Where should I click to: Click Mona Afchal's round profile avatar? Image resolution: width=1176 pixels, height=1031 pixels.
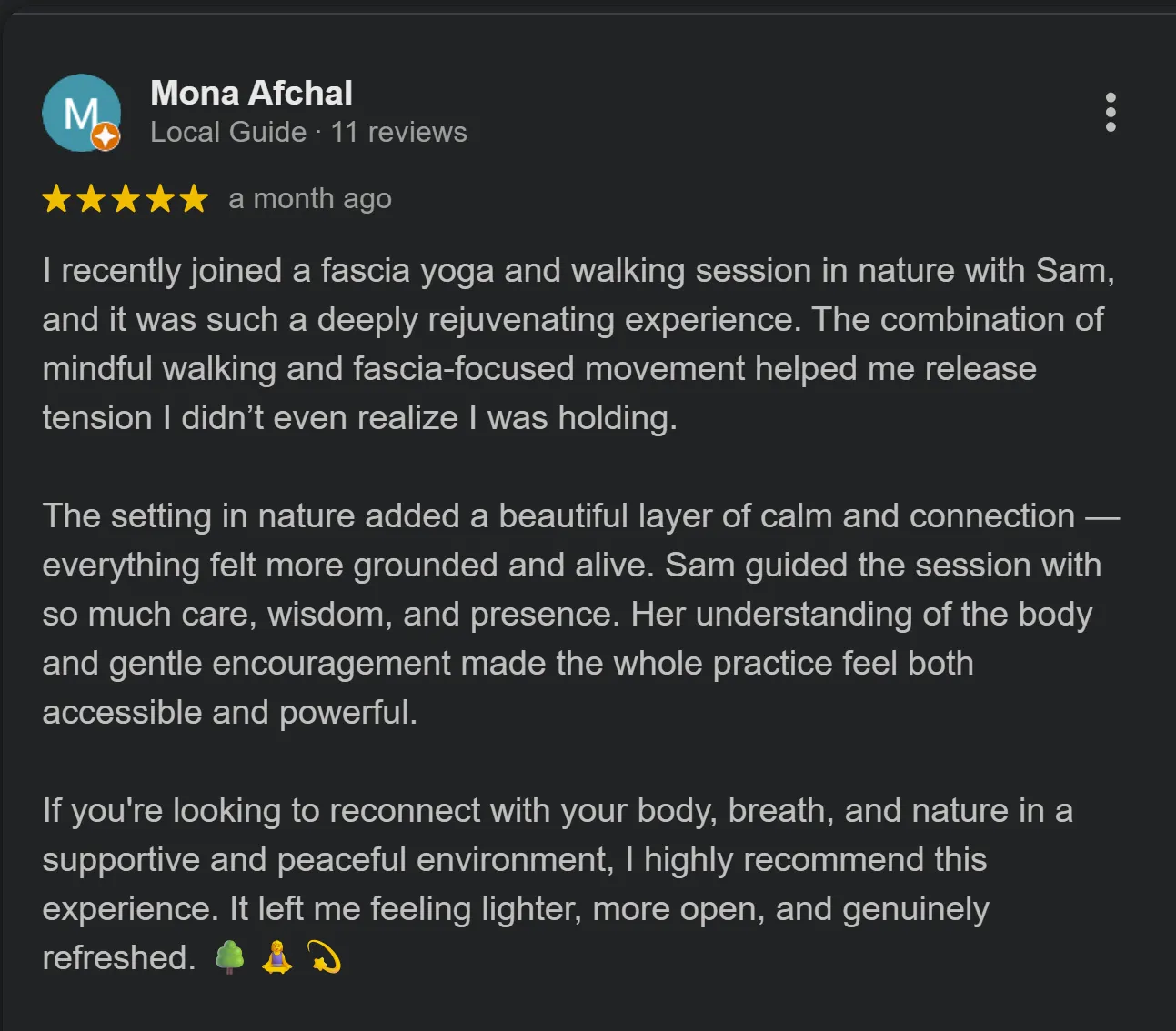82,113
